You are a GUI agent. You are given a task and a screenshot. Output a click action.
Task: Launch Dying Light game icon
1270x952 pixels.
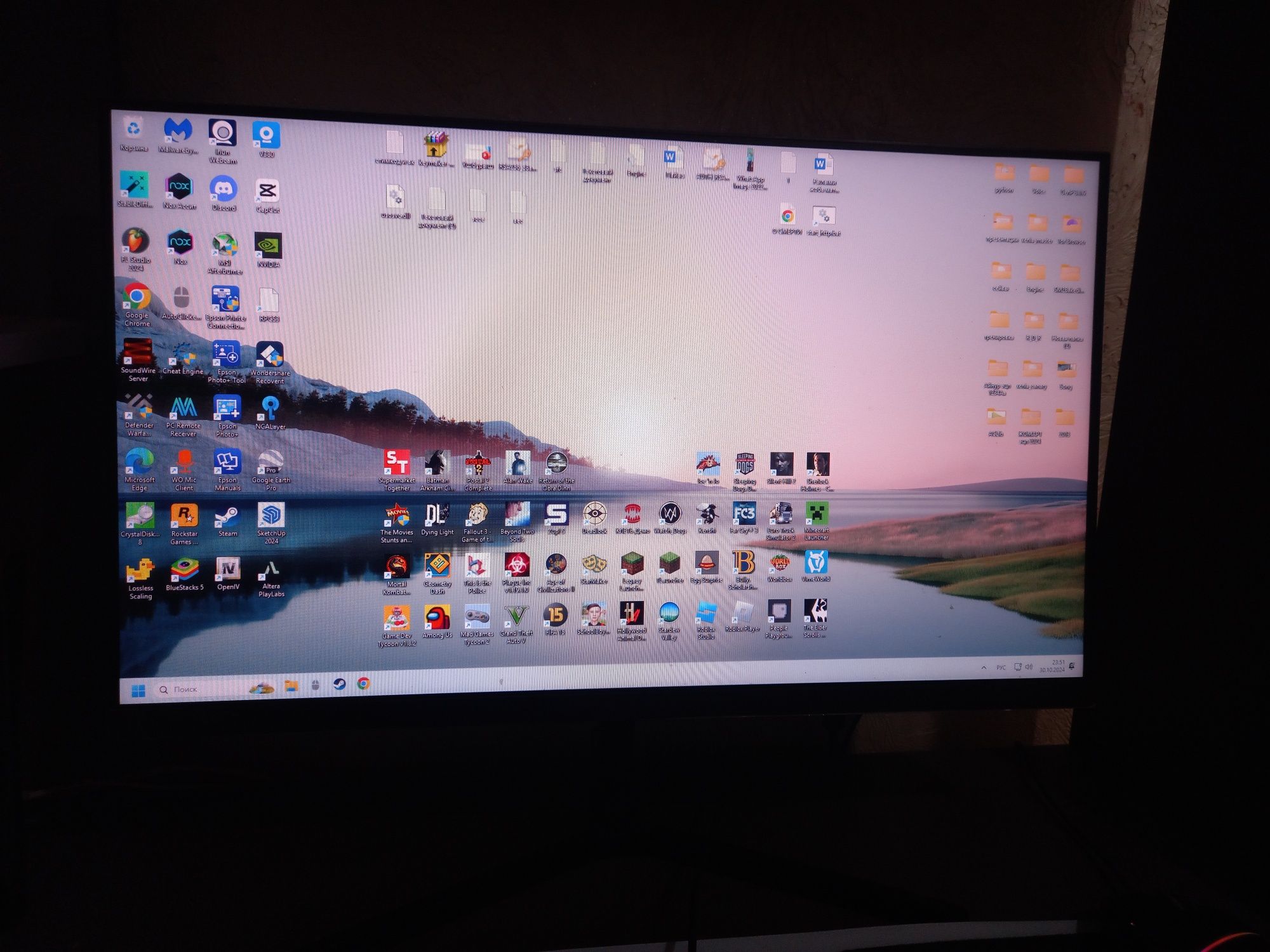pyautogui.click(x=437, y=520)
